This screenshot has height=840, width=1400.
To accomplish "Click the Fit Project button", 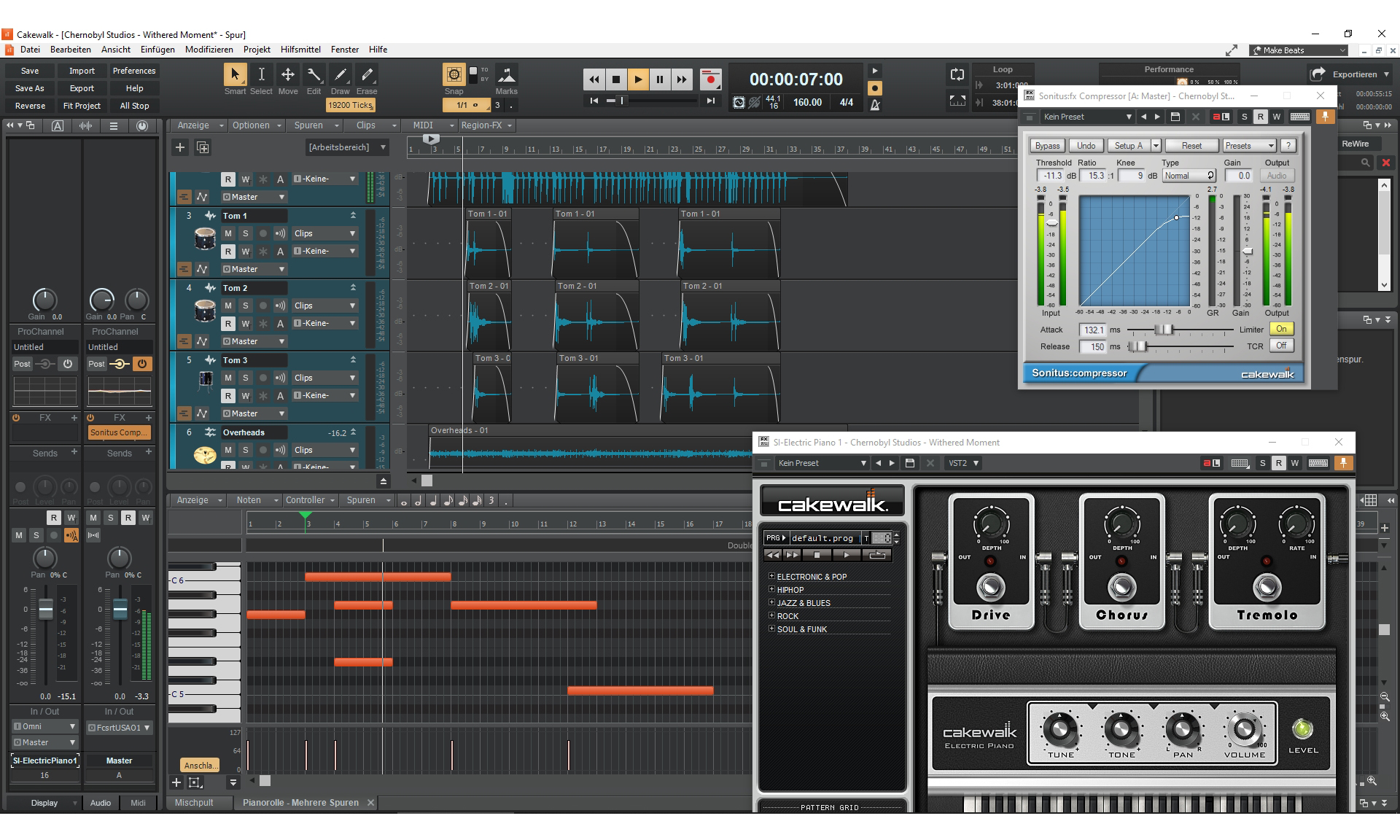I will coord(82,106).
